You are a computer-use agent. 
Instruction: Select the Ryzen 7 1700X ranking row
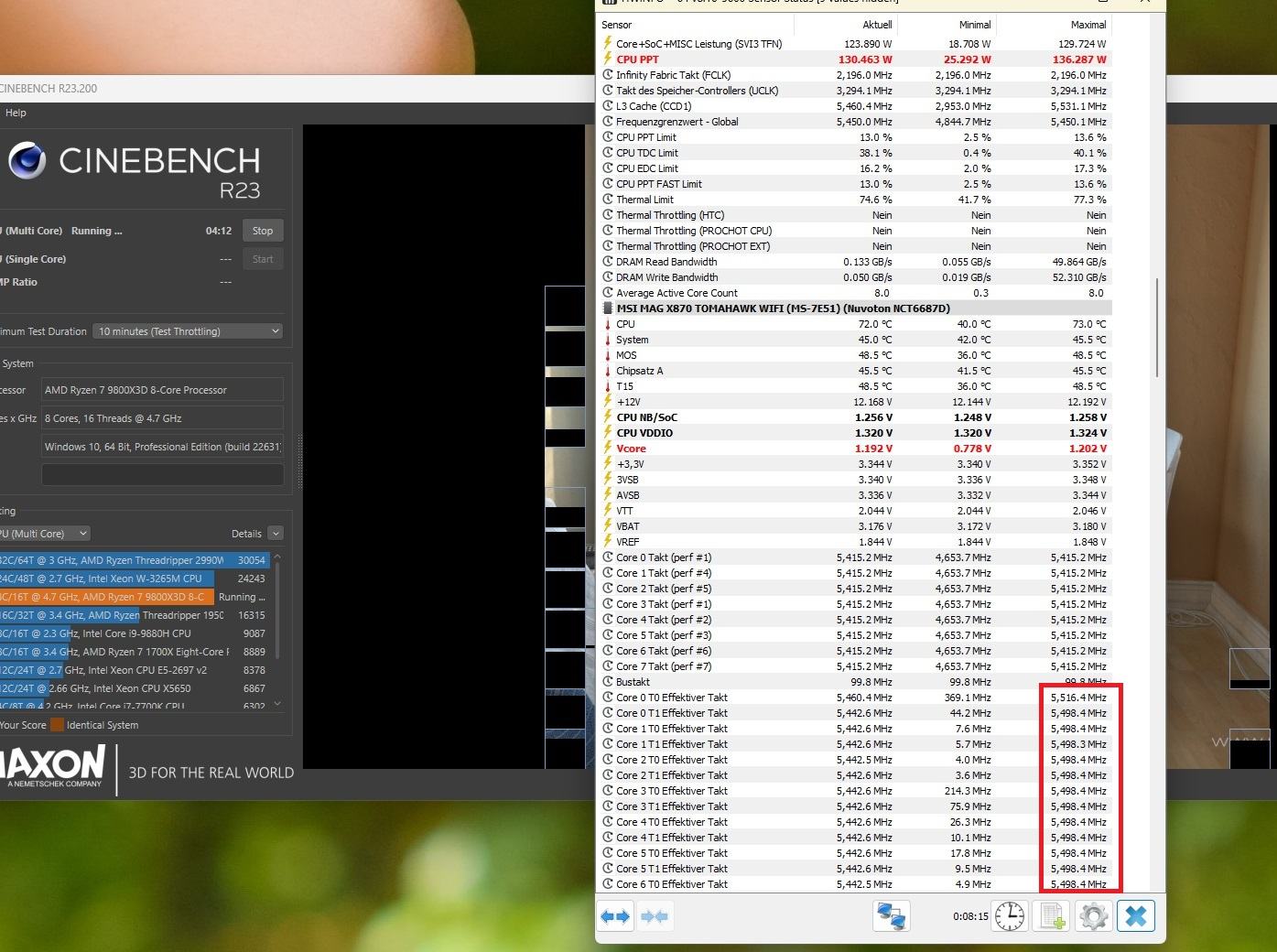[x=135, y=652]
